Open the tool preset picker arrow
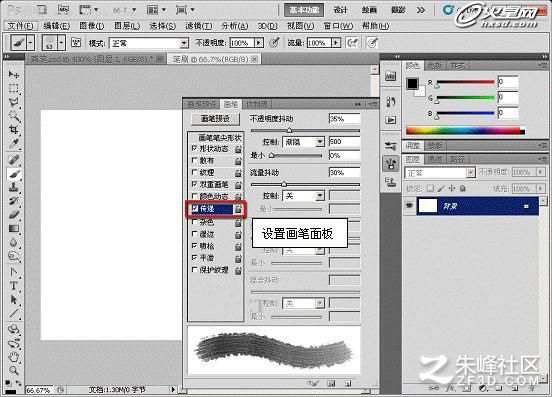 31,43
